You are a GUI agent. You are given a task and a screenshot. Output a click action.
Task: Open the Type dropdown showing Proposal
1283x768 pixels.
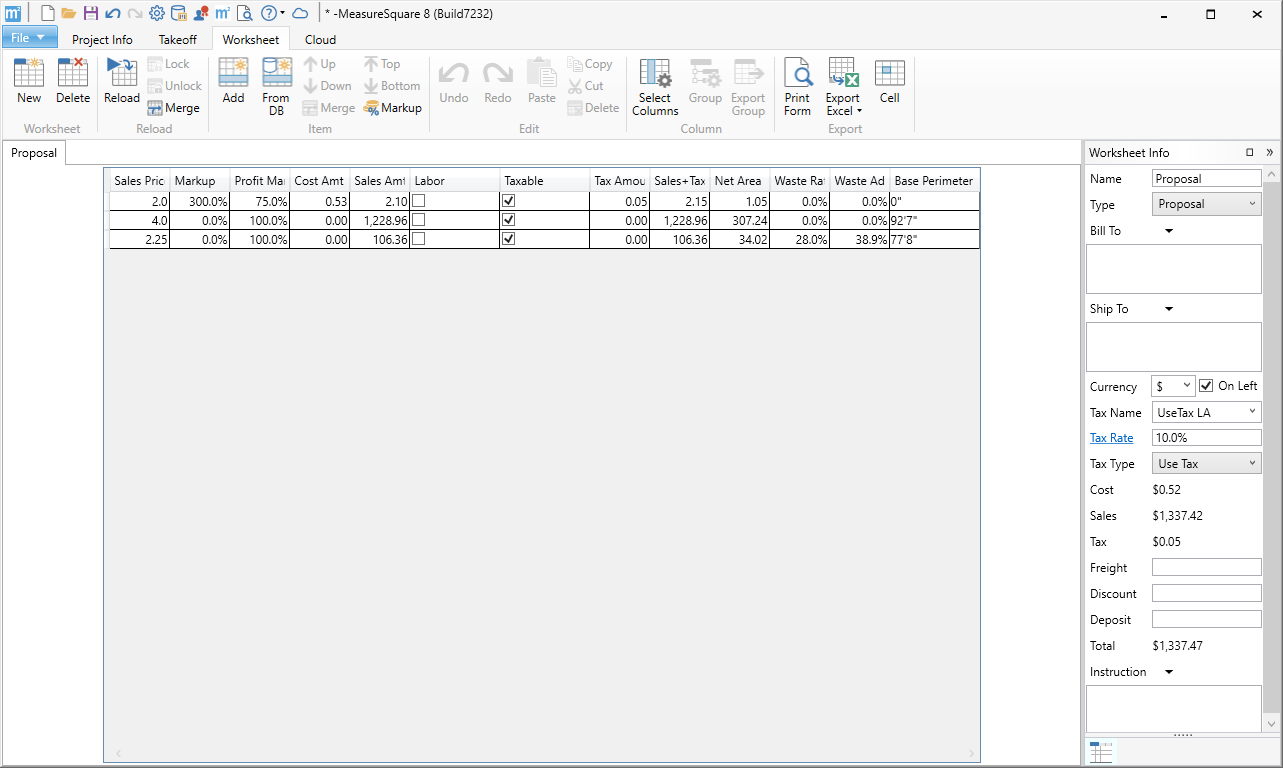point(1207,204)
